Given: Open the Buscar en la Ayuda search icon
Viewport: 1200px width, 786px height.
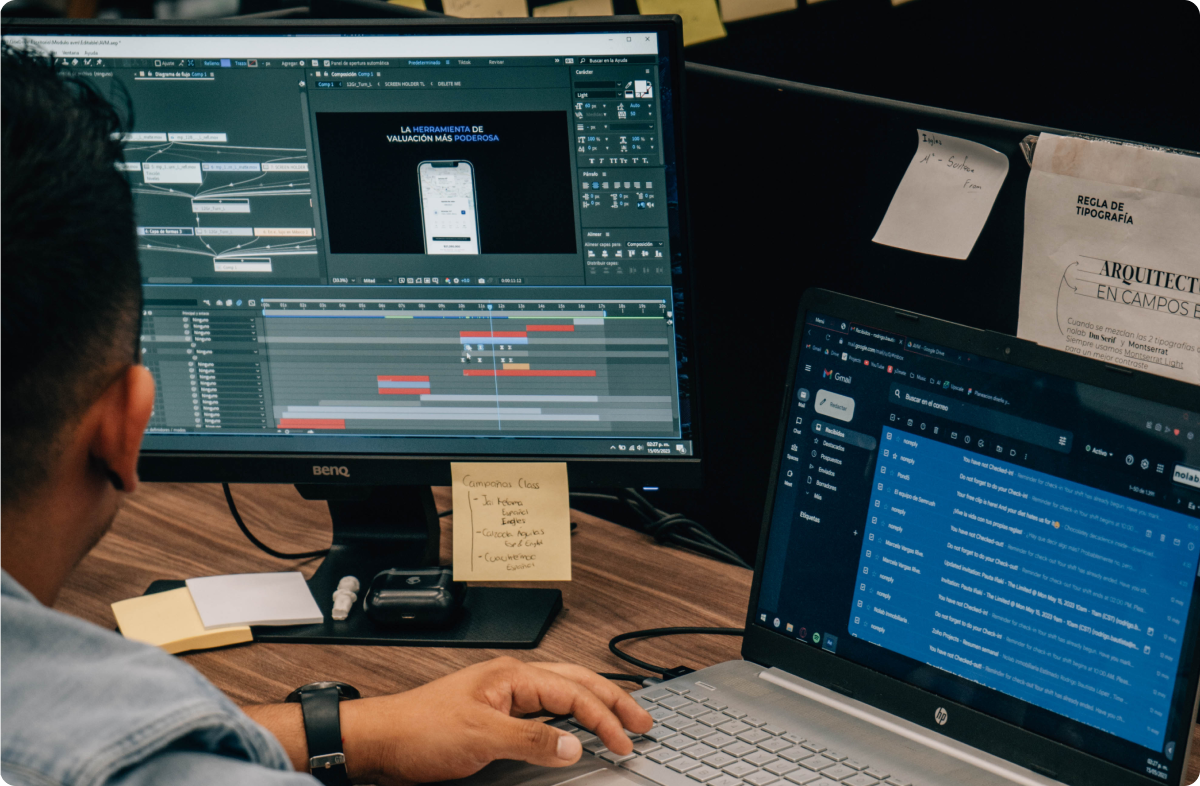Looking at the screenshot, I should click(x=581, y=61).
